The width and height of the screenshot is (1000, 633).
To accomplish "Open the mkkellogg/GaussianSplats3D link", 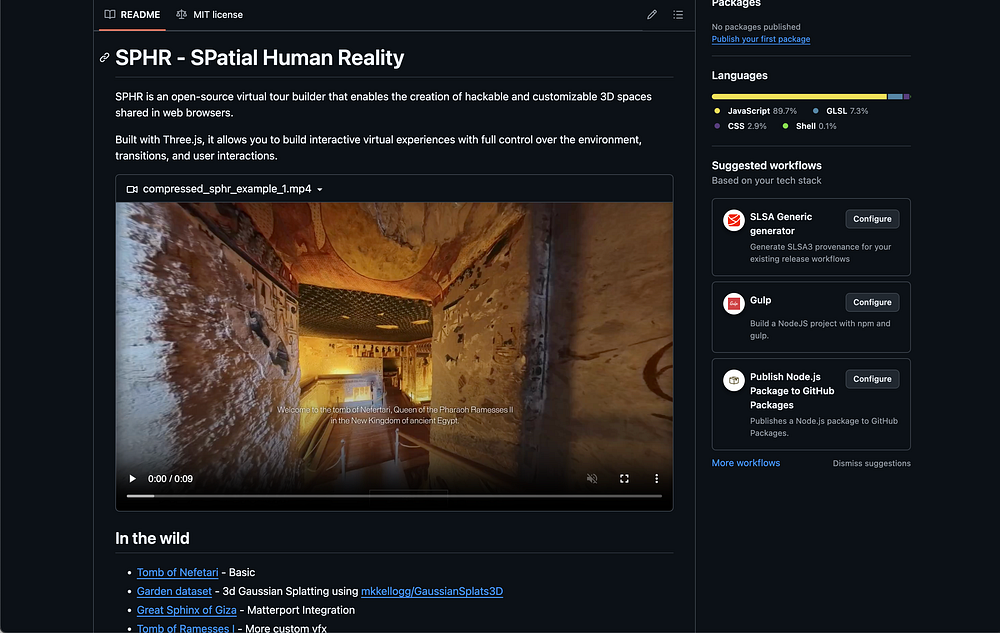I will (432, 592).
